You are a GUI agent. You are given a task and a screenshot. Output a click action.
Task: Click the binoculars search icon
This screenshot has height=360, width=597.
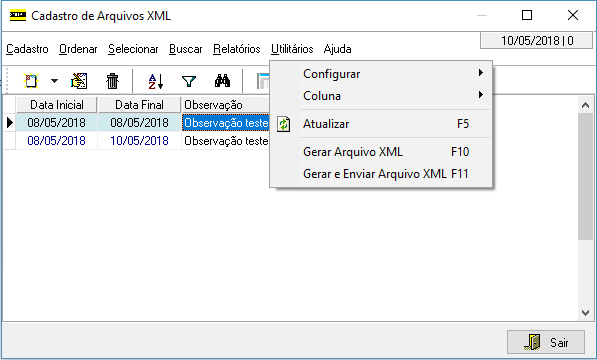click(x=222, y=81)
